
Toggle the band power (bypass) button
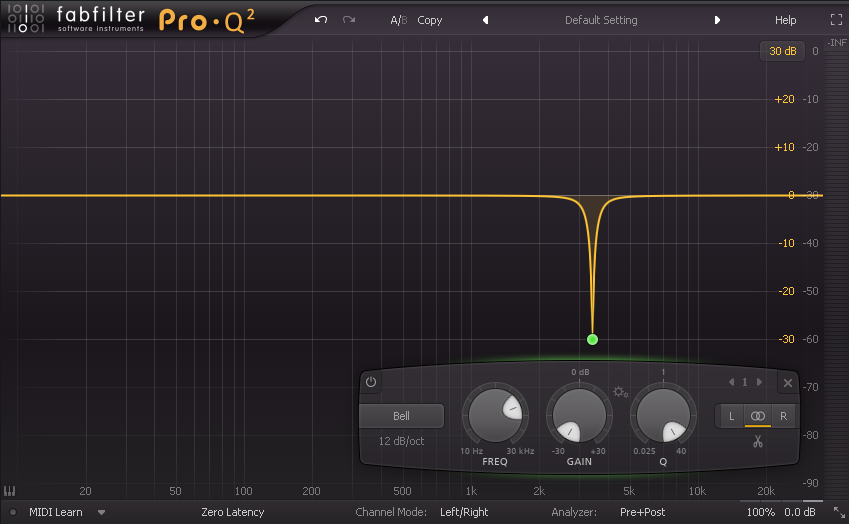click(x=371, y=382)
